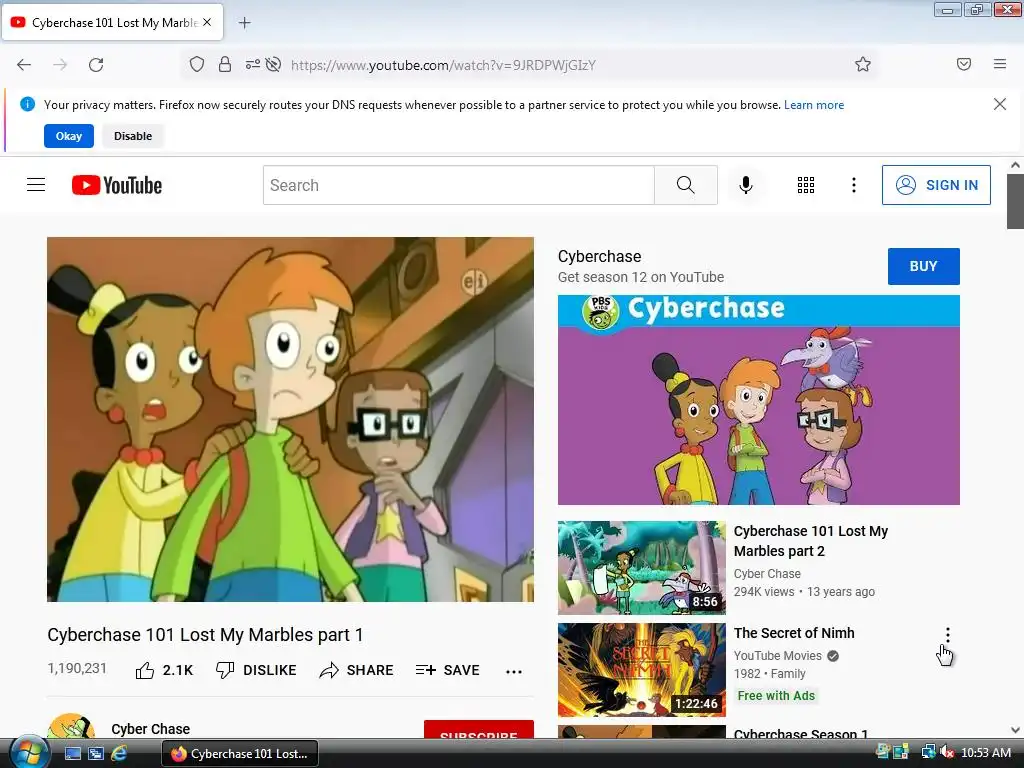
Task: Reload the current page
Action: click(x=96, y=65)
